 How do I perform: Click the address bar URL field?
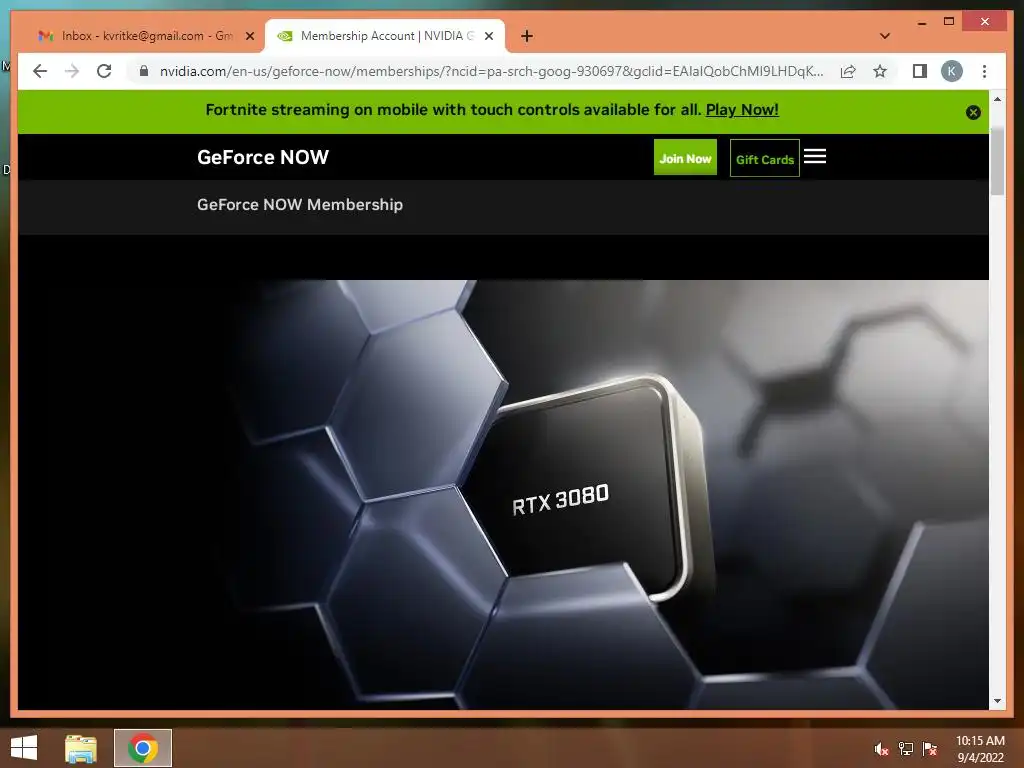(x=491, y=71)
